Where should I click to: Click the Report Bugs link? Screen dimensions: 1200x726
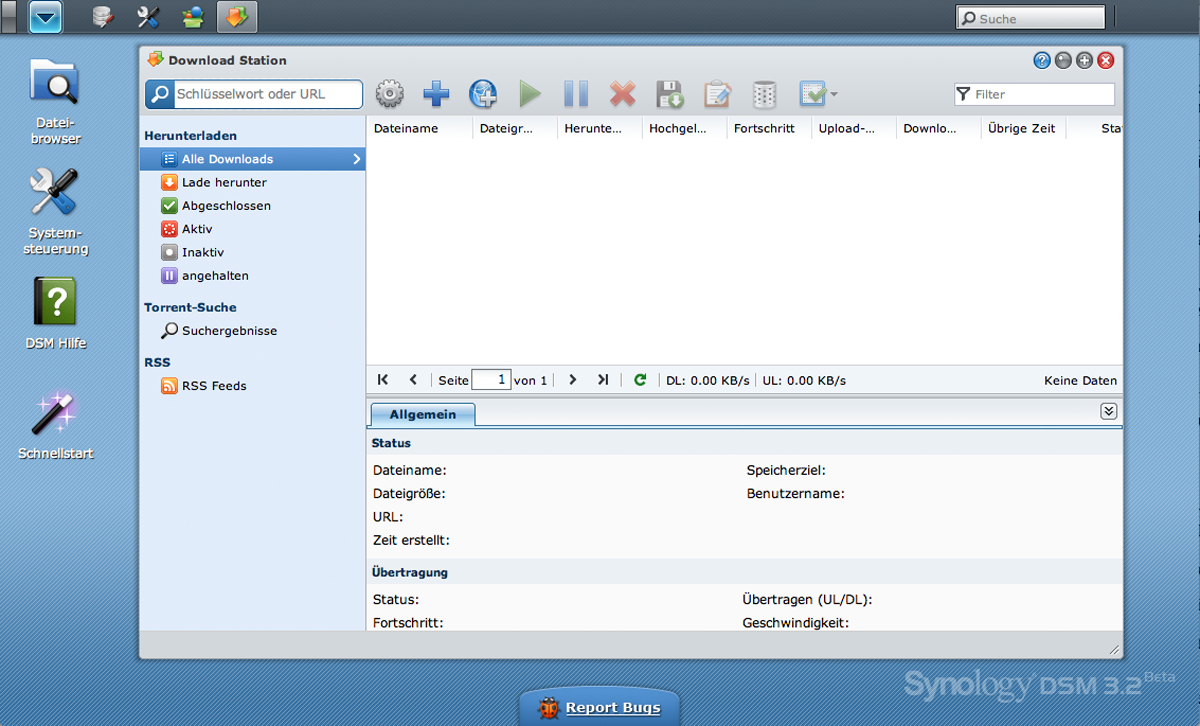[x=613, y=707]
